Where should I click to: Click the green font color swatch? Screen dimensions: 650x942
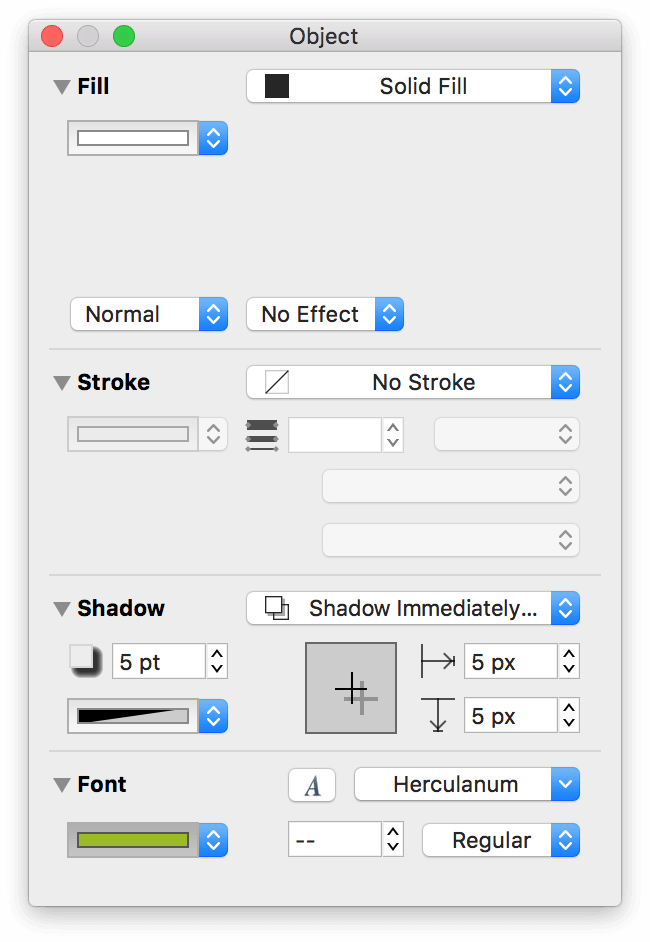coord(133,840)
